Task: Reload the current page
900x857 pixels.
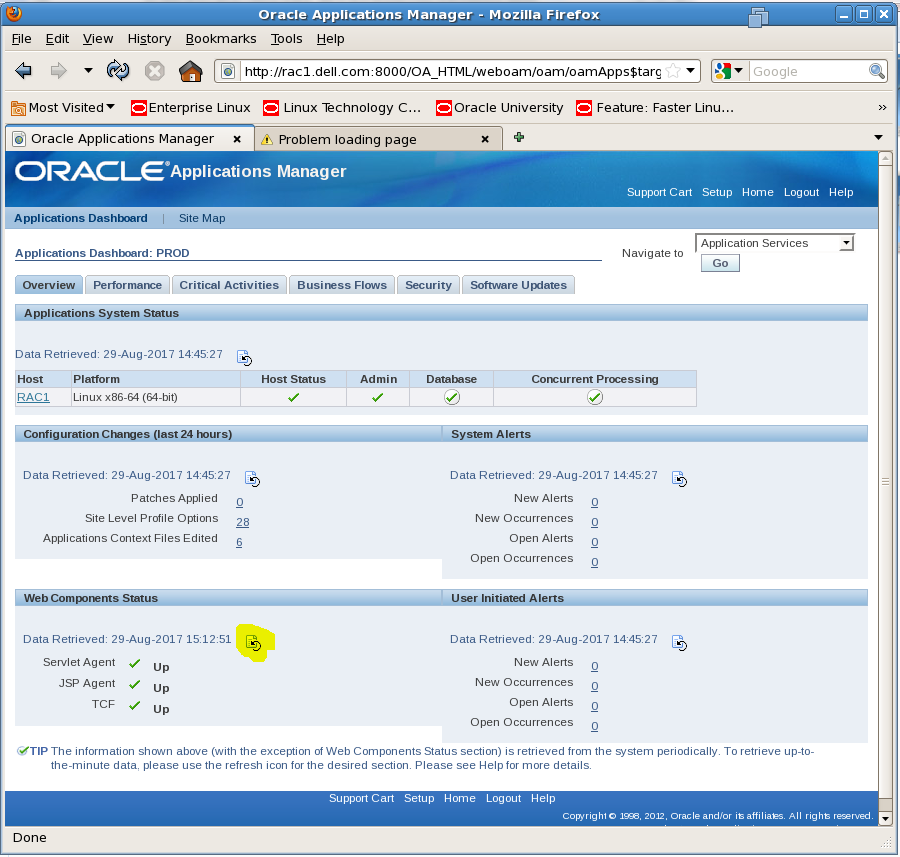Action: coord(118,71)
